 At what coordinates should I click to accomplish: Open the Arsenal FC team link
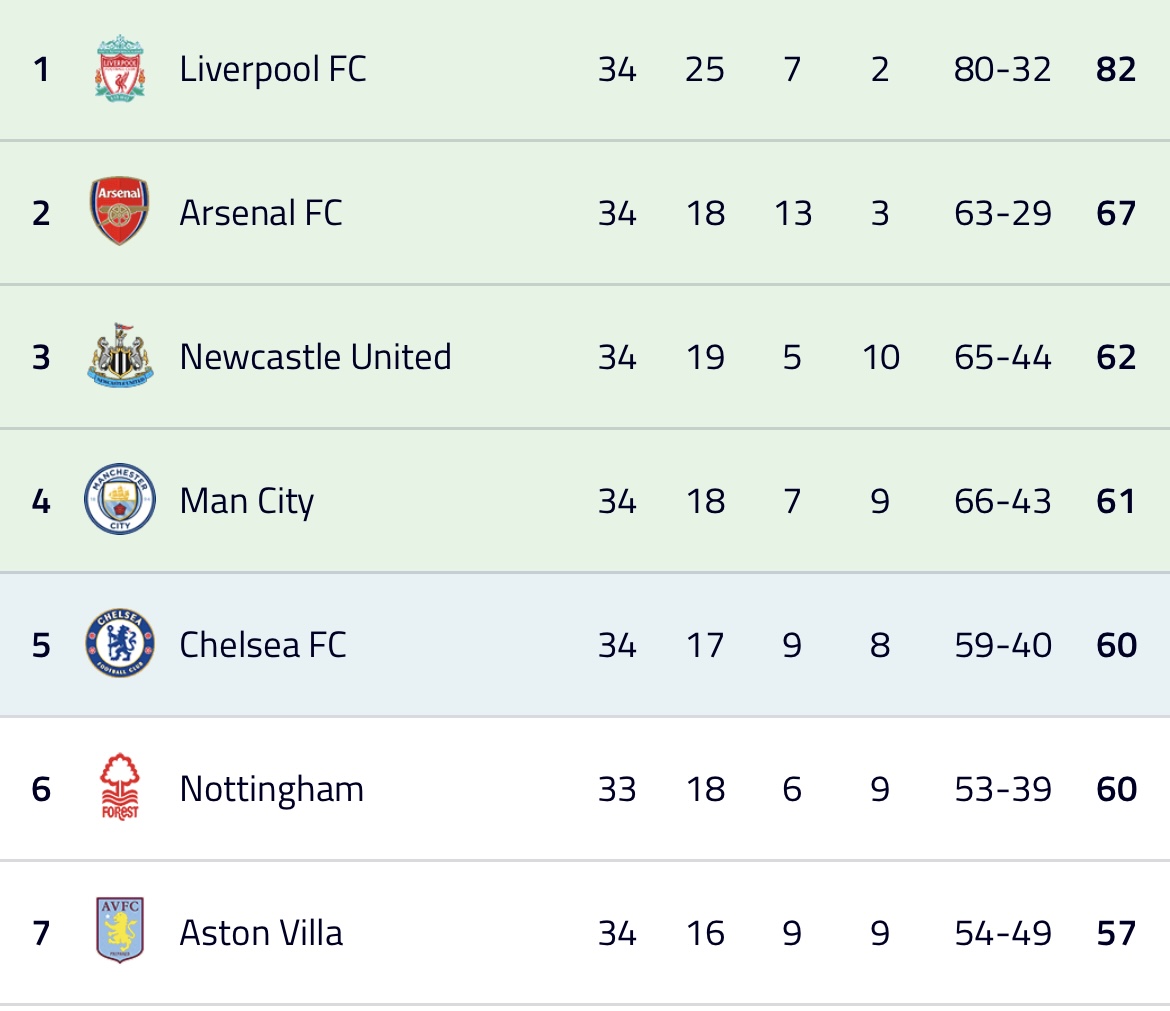click(261, 213)
